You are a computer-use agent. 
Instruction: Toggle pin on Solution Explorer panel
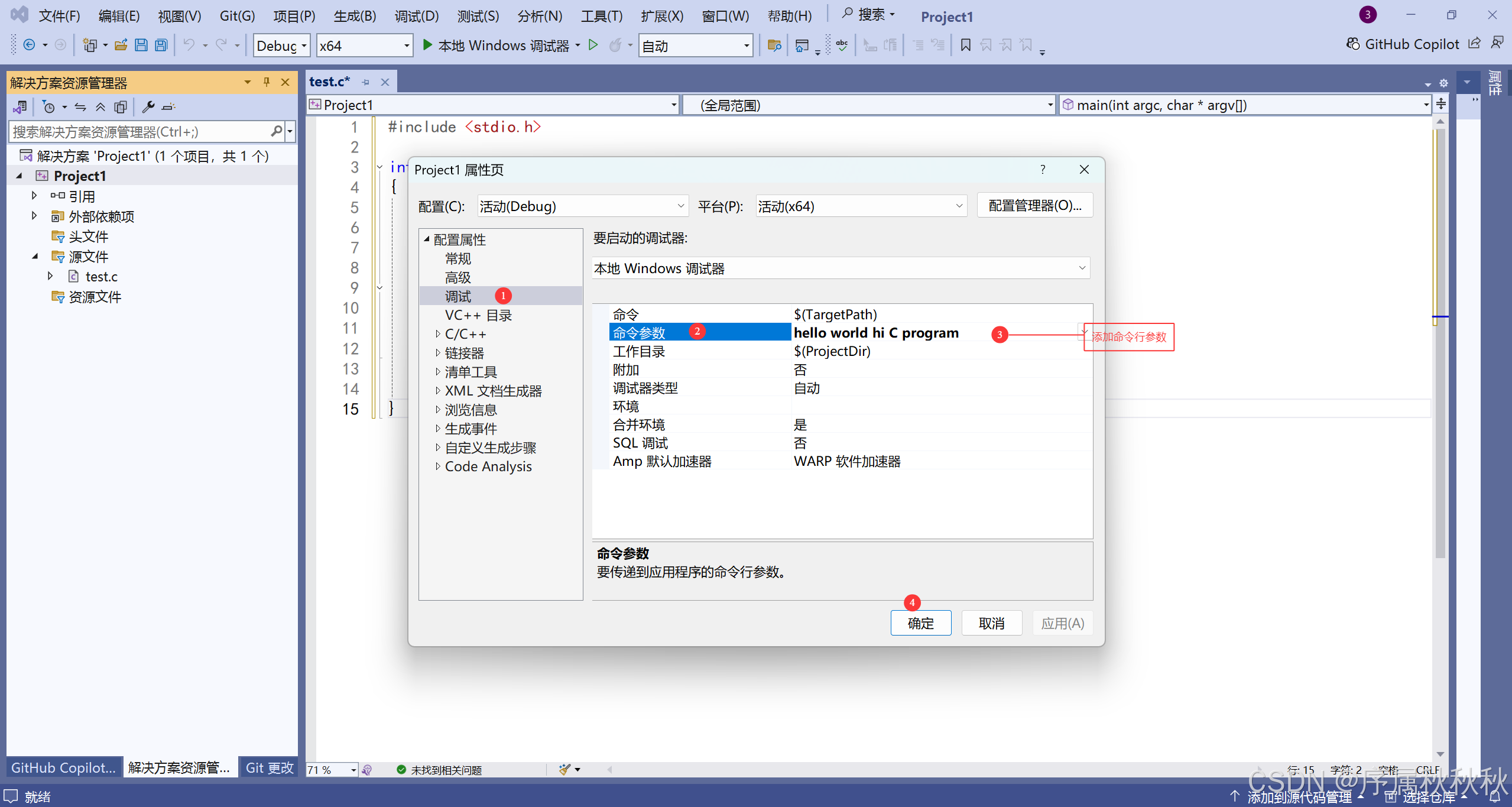[x=266, y=82]
